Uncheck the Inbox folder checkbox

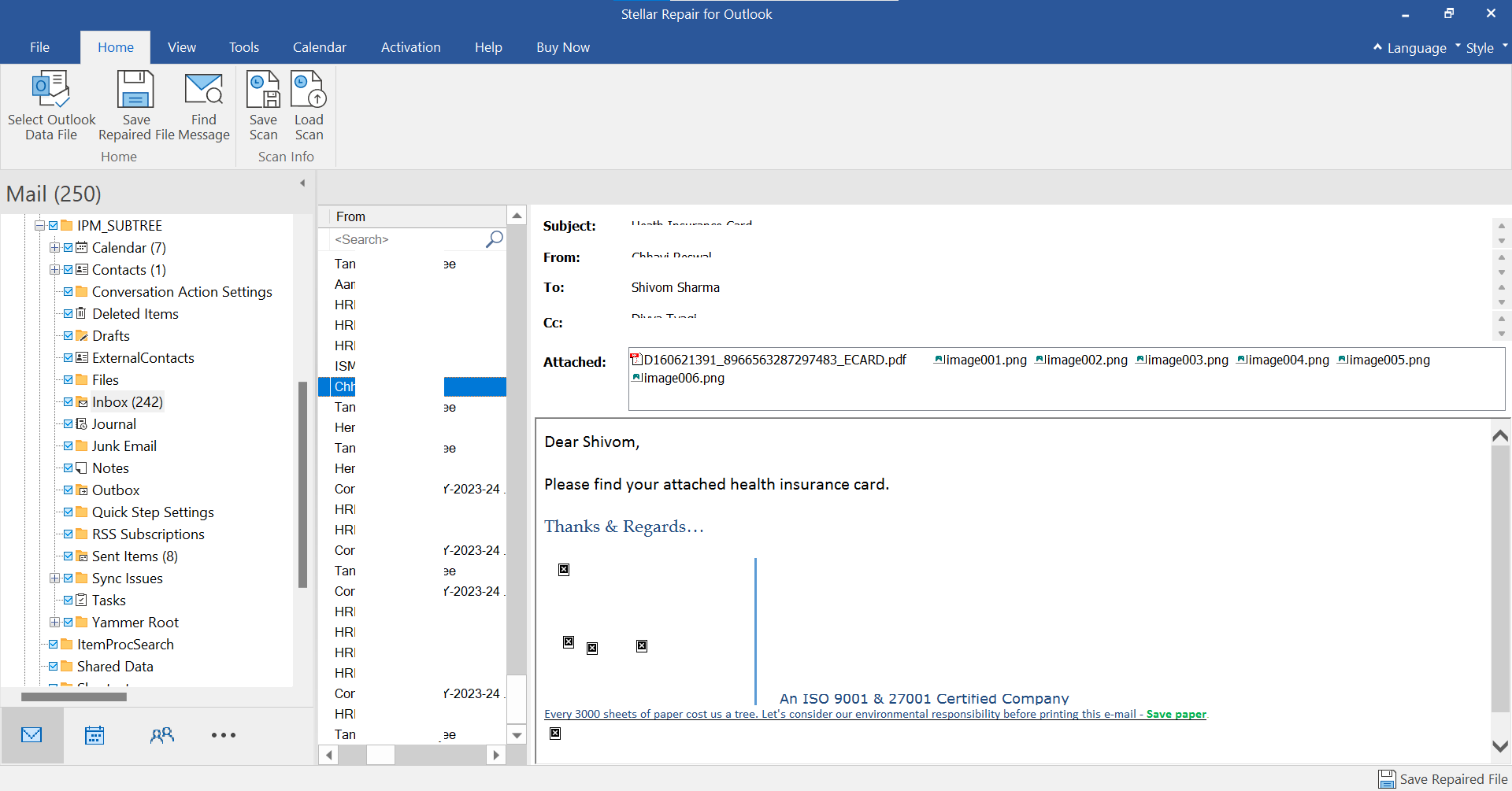[68, 401]
